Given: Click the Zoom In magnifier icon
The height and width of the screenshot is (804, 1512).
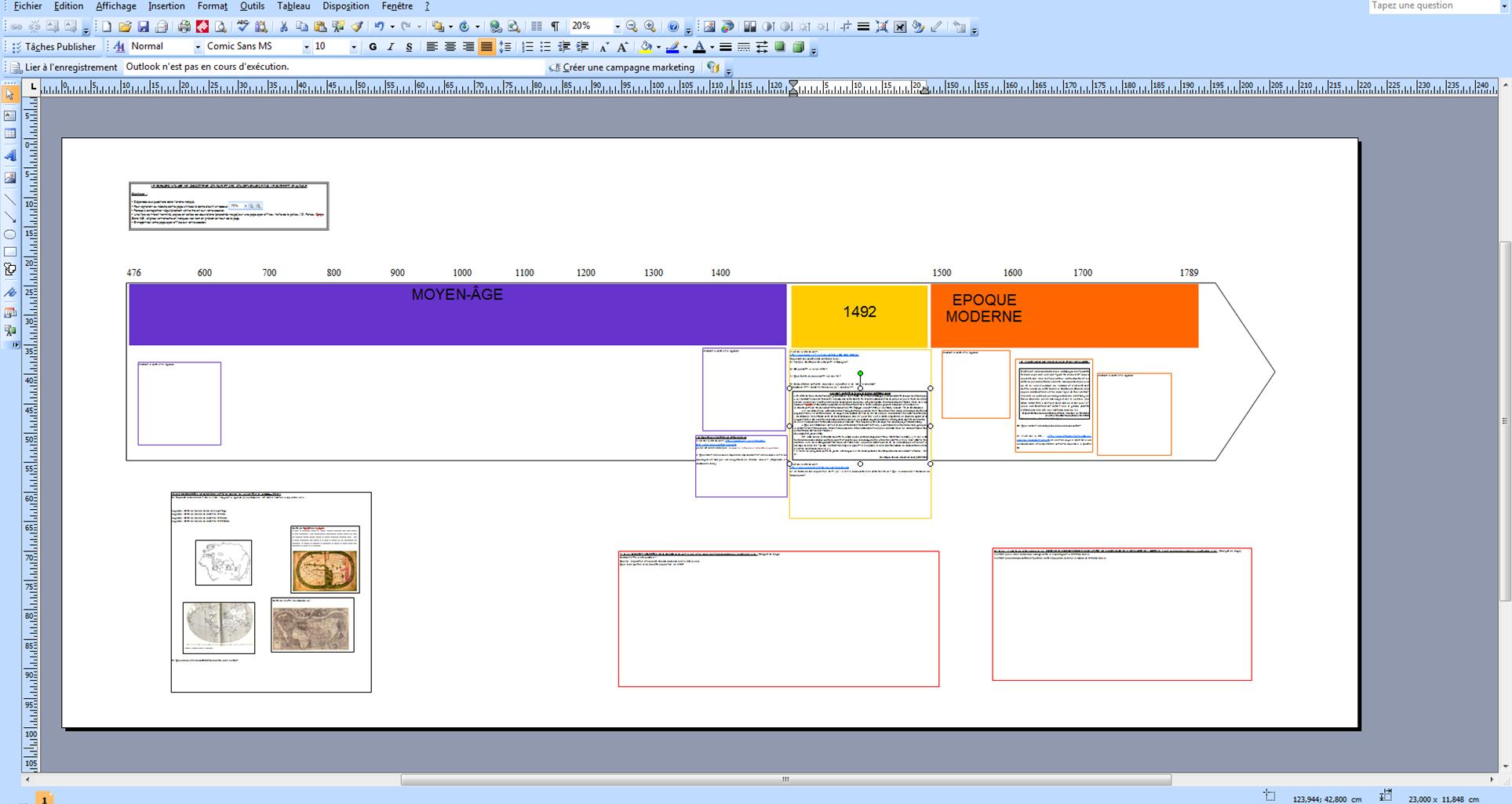Looking at the screenshot, I should [x=650, y=27].
